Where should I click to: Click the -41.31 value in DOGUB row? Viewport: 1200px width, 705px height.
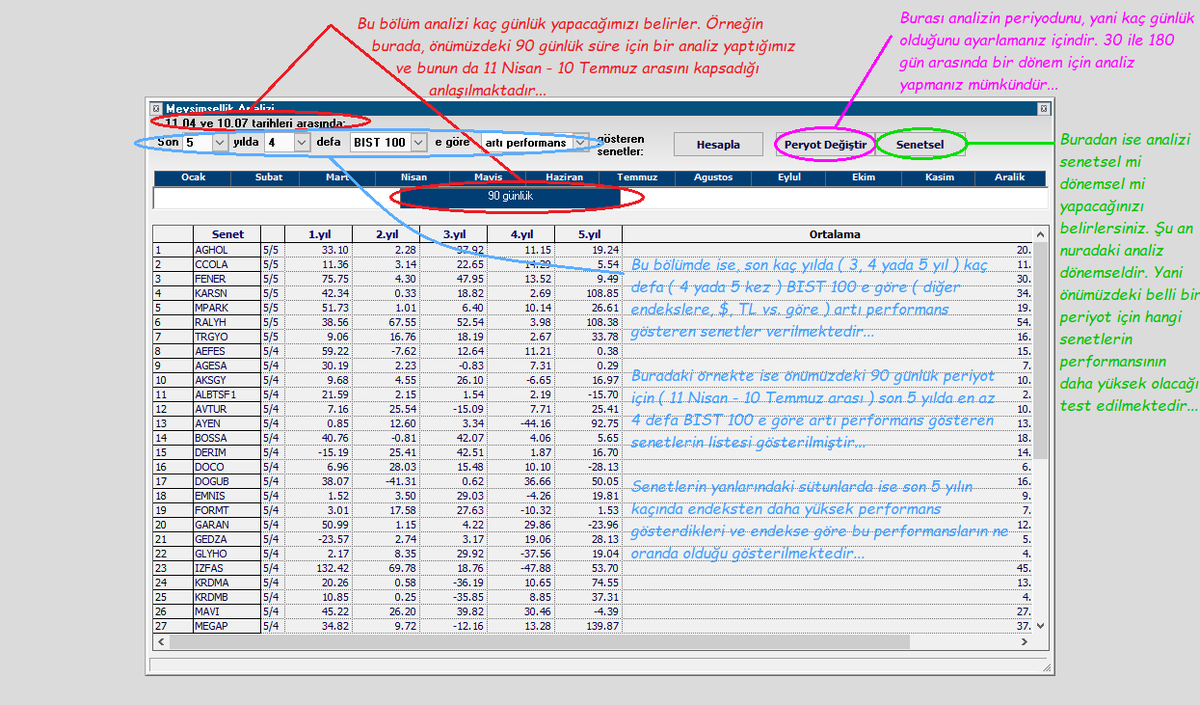[x=400, y=481]
